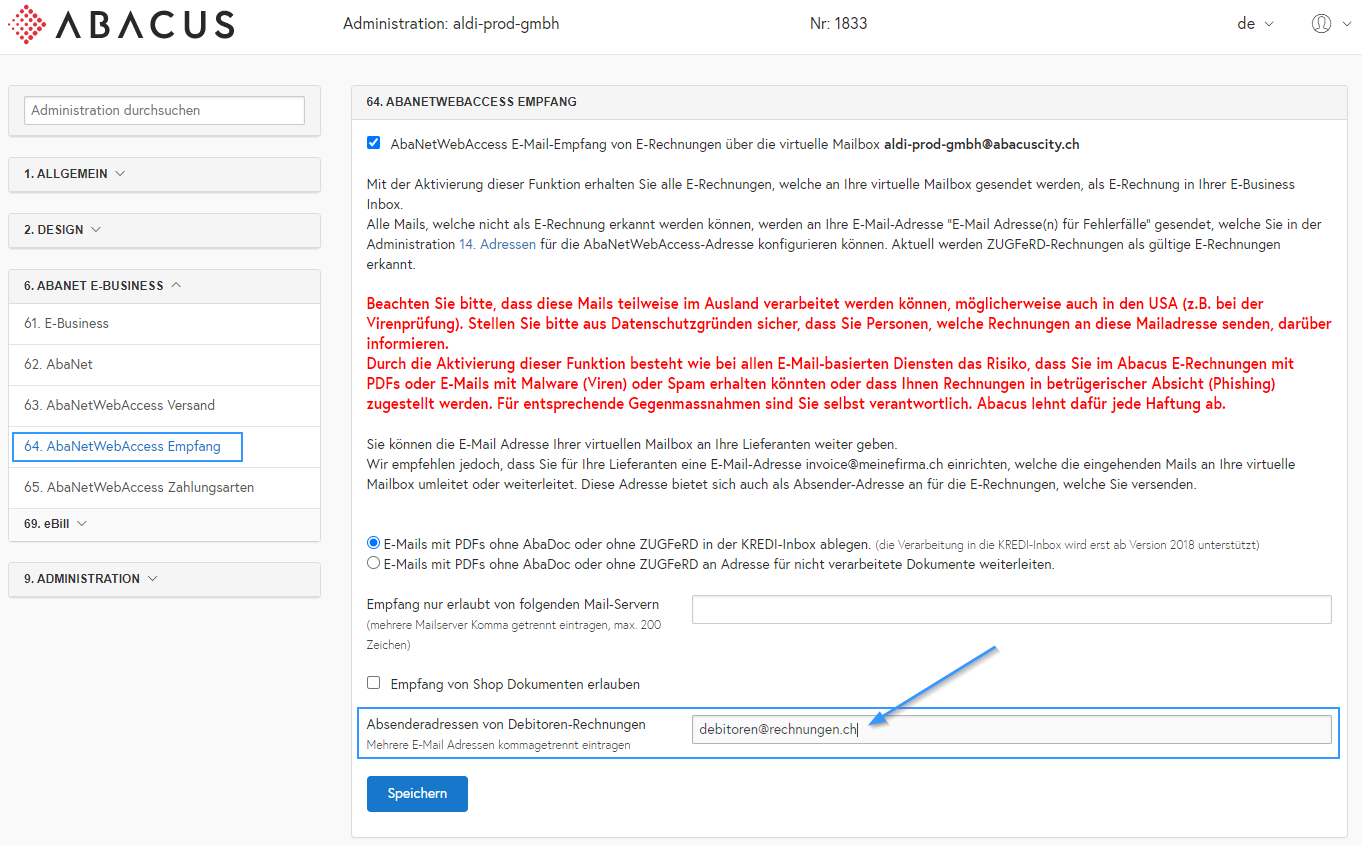This screenshot has width=1362, height=846.
Task: Click the Absenderadressen von Debitoren-Rechnungen field
Action: coord(1011,730)
